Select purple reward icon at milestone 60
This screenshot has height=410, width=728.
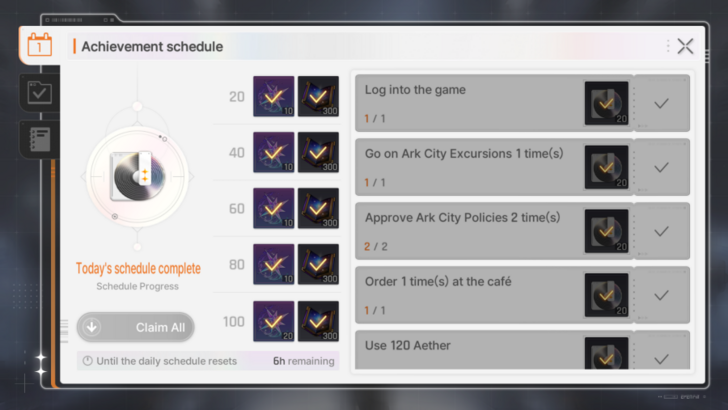click(x=273, y=209)
